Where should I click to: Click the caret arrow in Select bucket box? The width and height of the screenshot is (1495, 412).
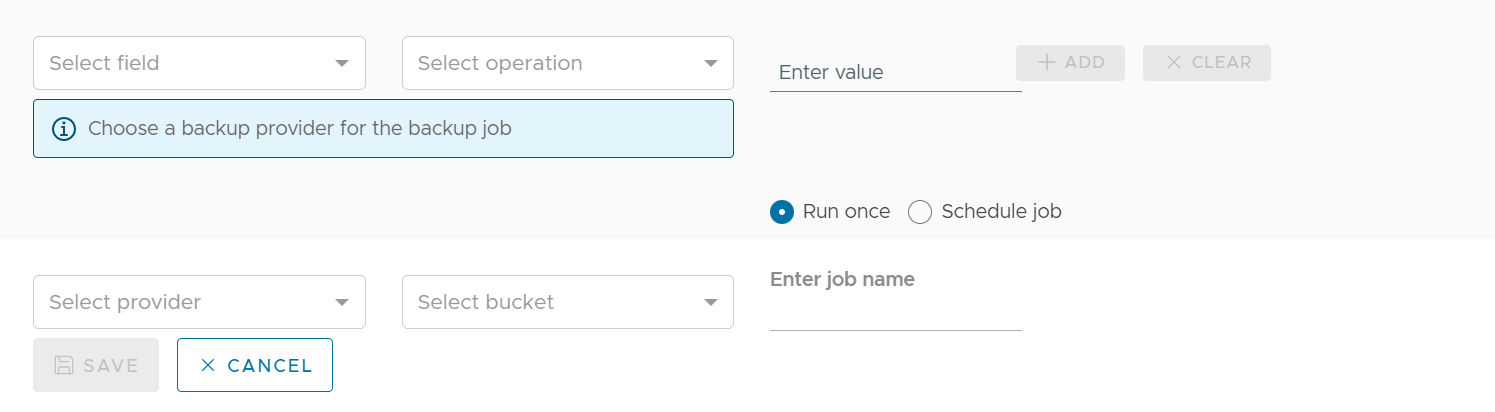pyautogui.click(x=711, y=302)
